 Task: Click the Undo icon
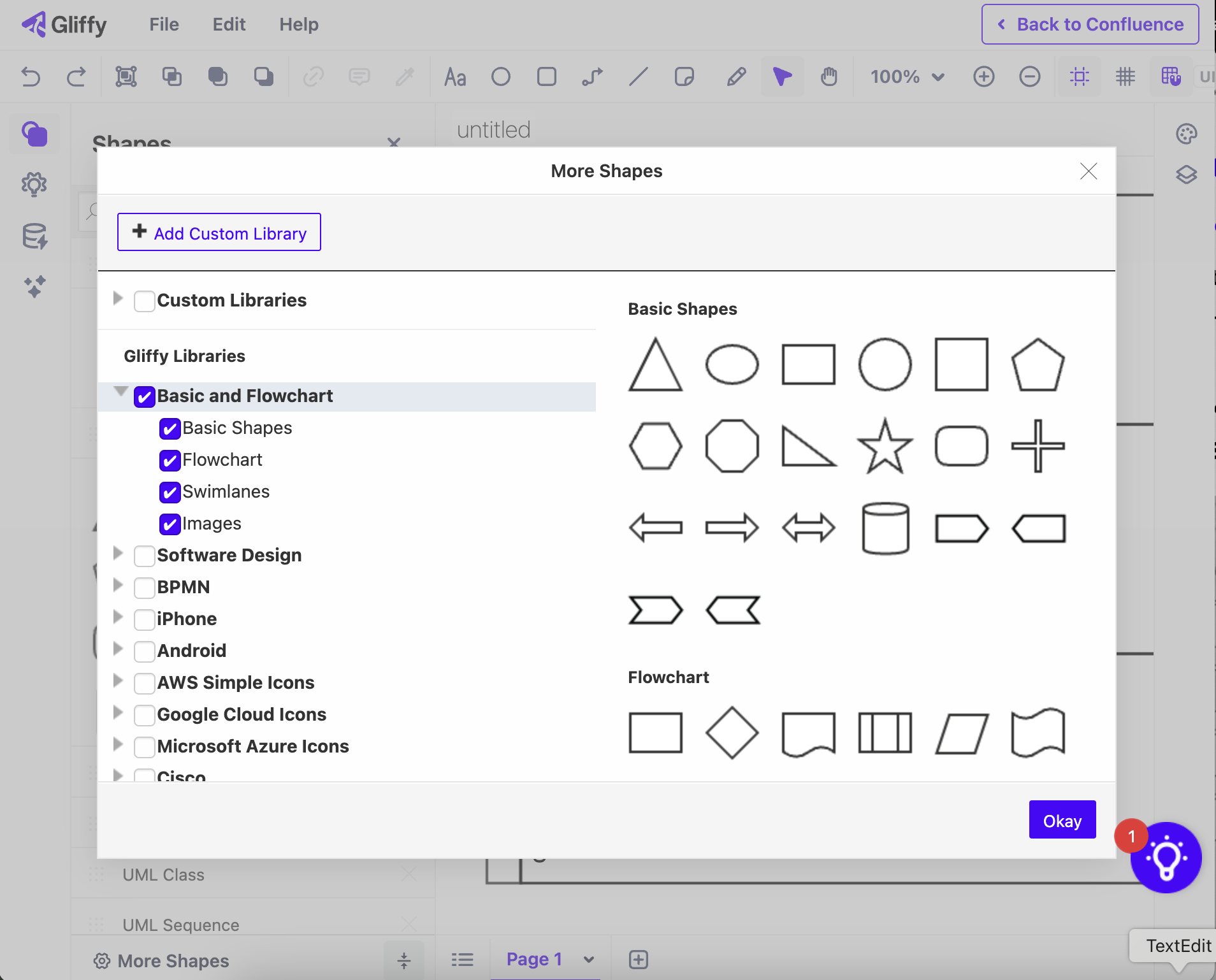click(x=31, y=76)
